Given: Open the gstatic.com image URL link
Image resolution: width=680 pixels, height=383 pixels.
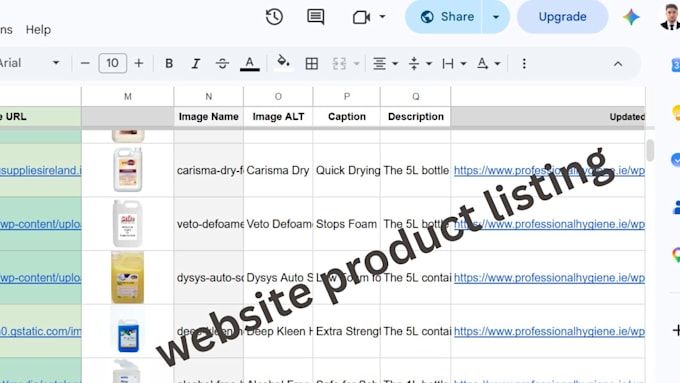Looking at the screenshot, I should point(40,331).
